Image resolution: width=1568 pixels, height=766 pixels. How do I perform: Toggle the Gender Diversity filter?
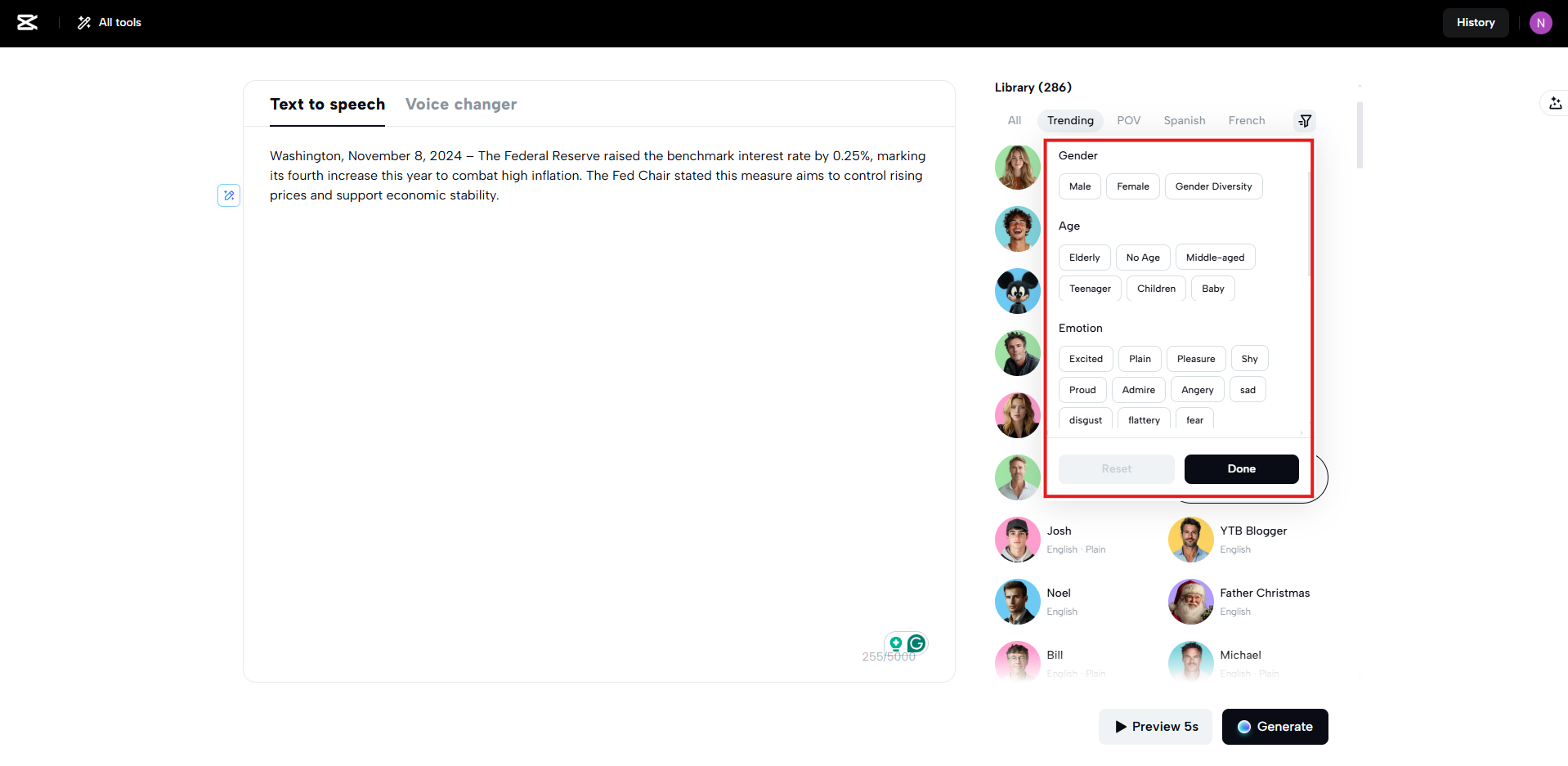pos(1213,186)
